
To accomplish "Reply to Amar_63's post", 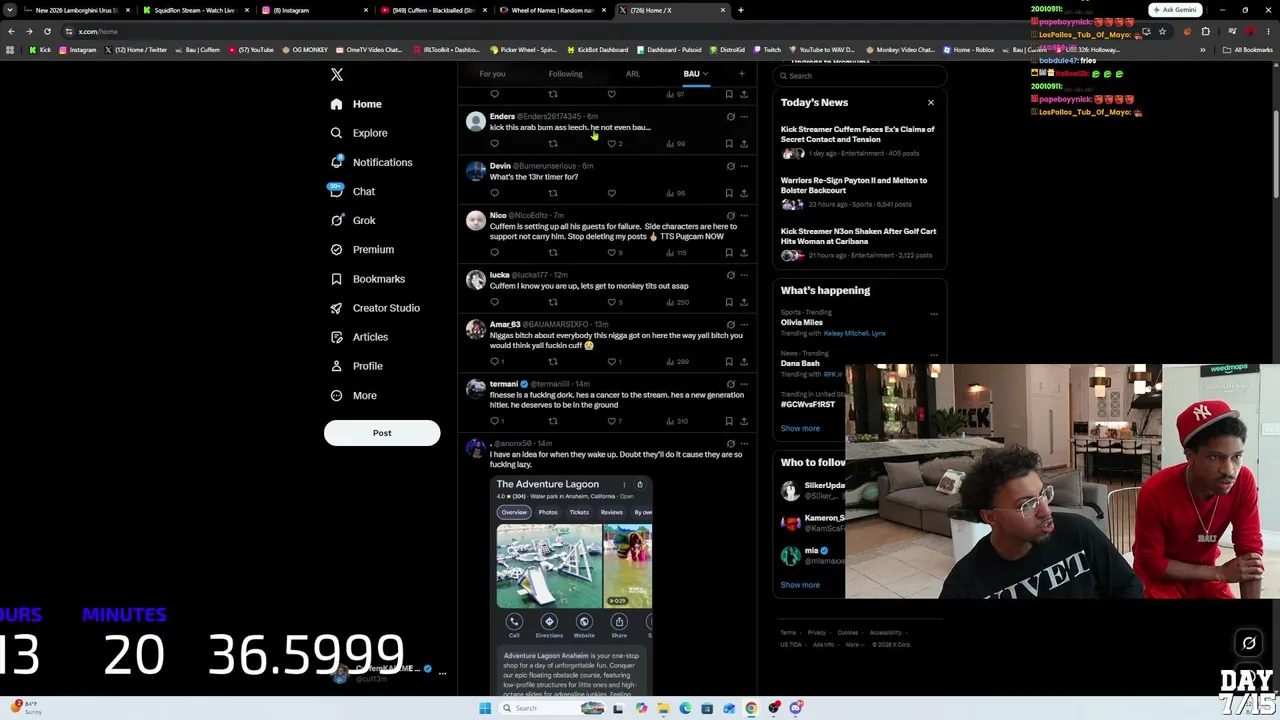I will point(494,361).
